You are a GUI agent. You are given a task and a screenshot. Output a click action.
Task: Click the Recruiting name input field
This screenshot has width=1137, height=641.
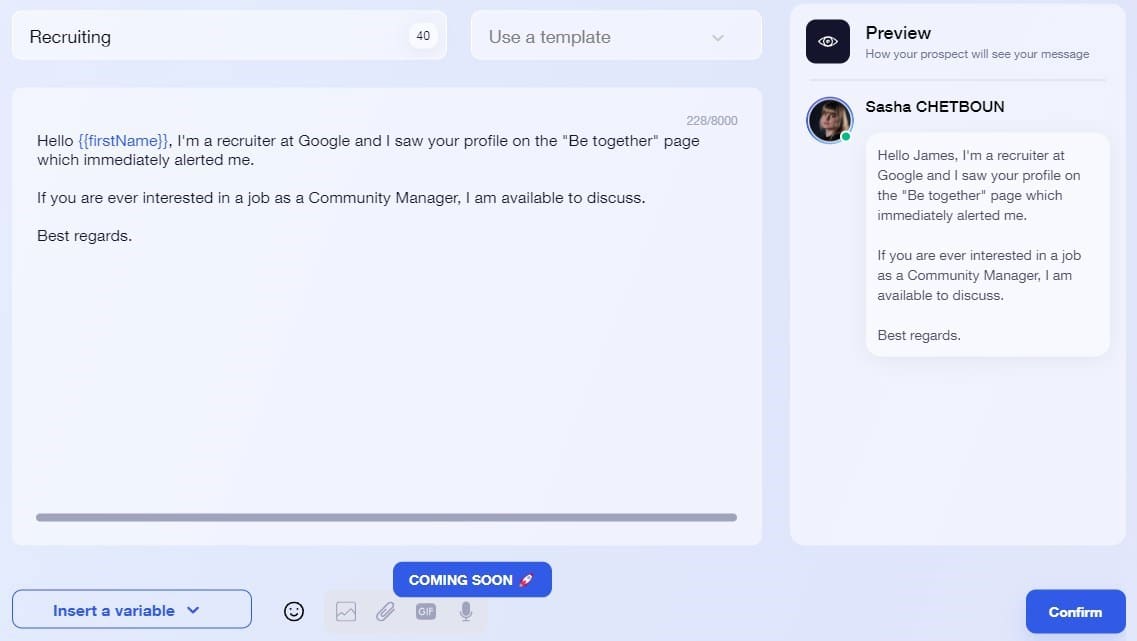(229, 36)
